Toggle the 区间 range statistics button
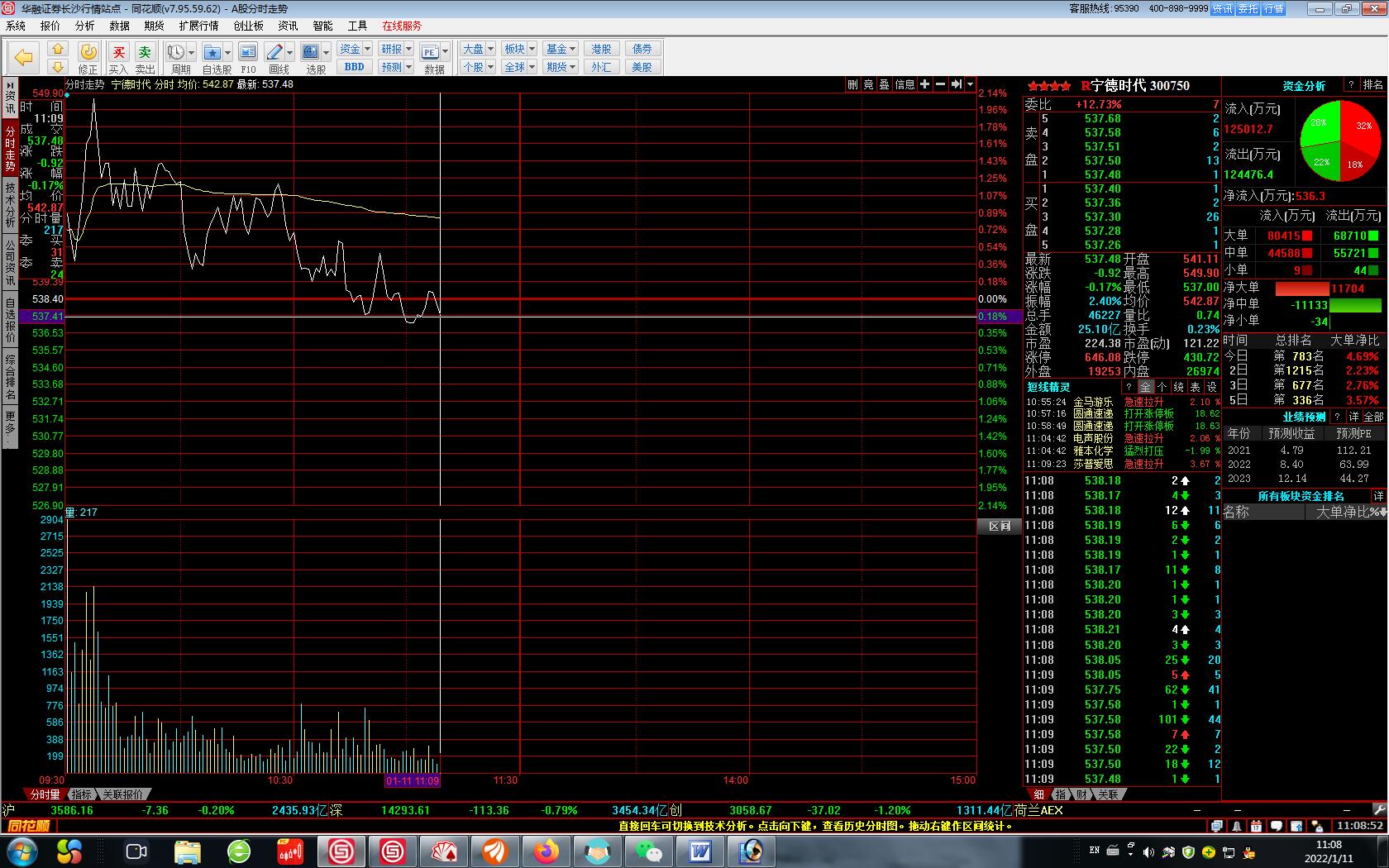The width and height of the screenshot is (1389, 868). click(1000, 526)
